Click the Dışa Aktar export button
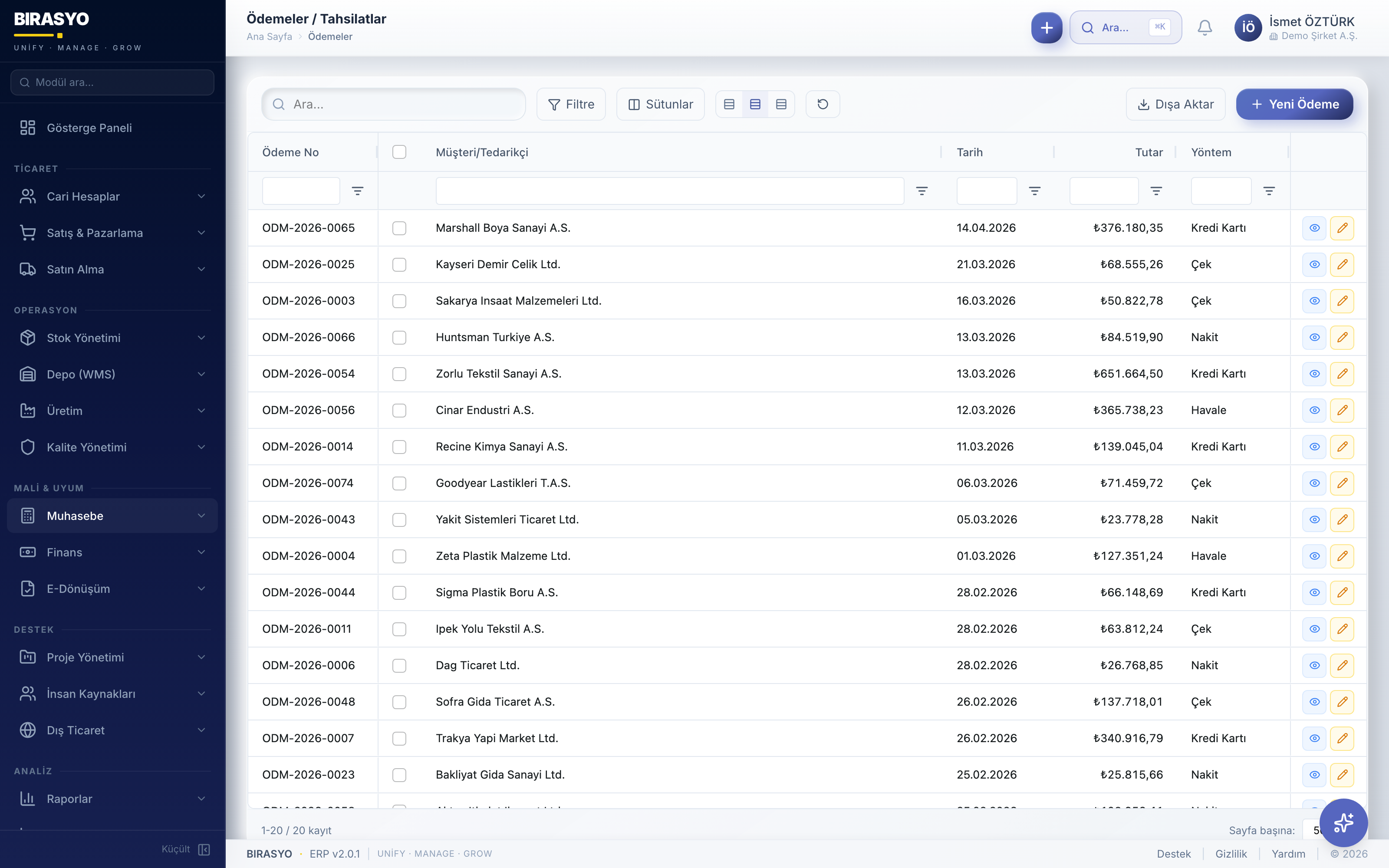 tap(1175, 104)
